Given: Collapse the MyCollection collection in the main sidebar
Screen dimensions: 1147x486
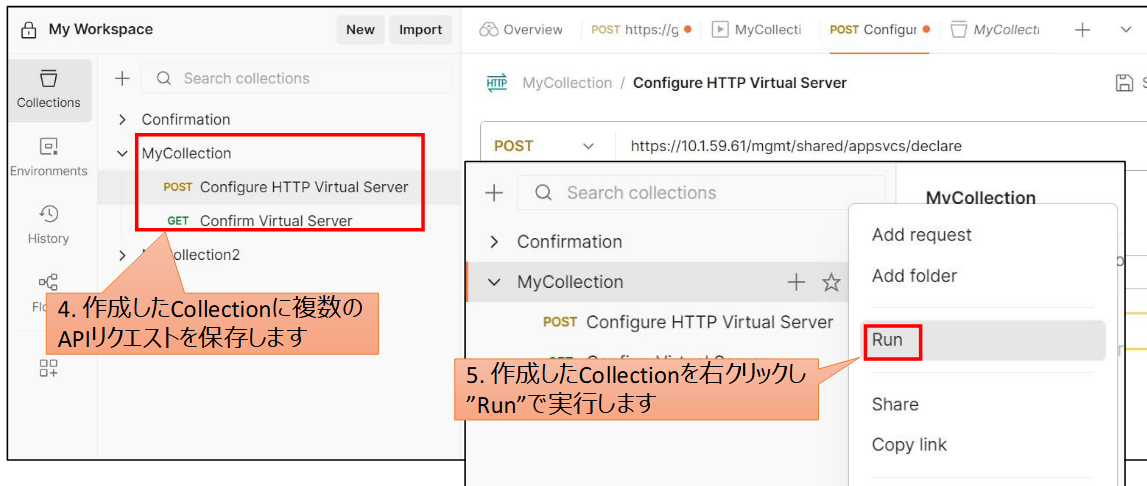Looking at the screenshot, I should [122, 154].
